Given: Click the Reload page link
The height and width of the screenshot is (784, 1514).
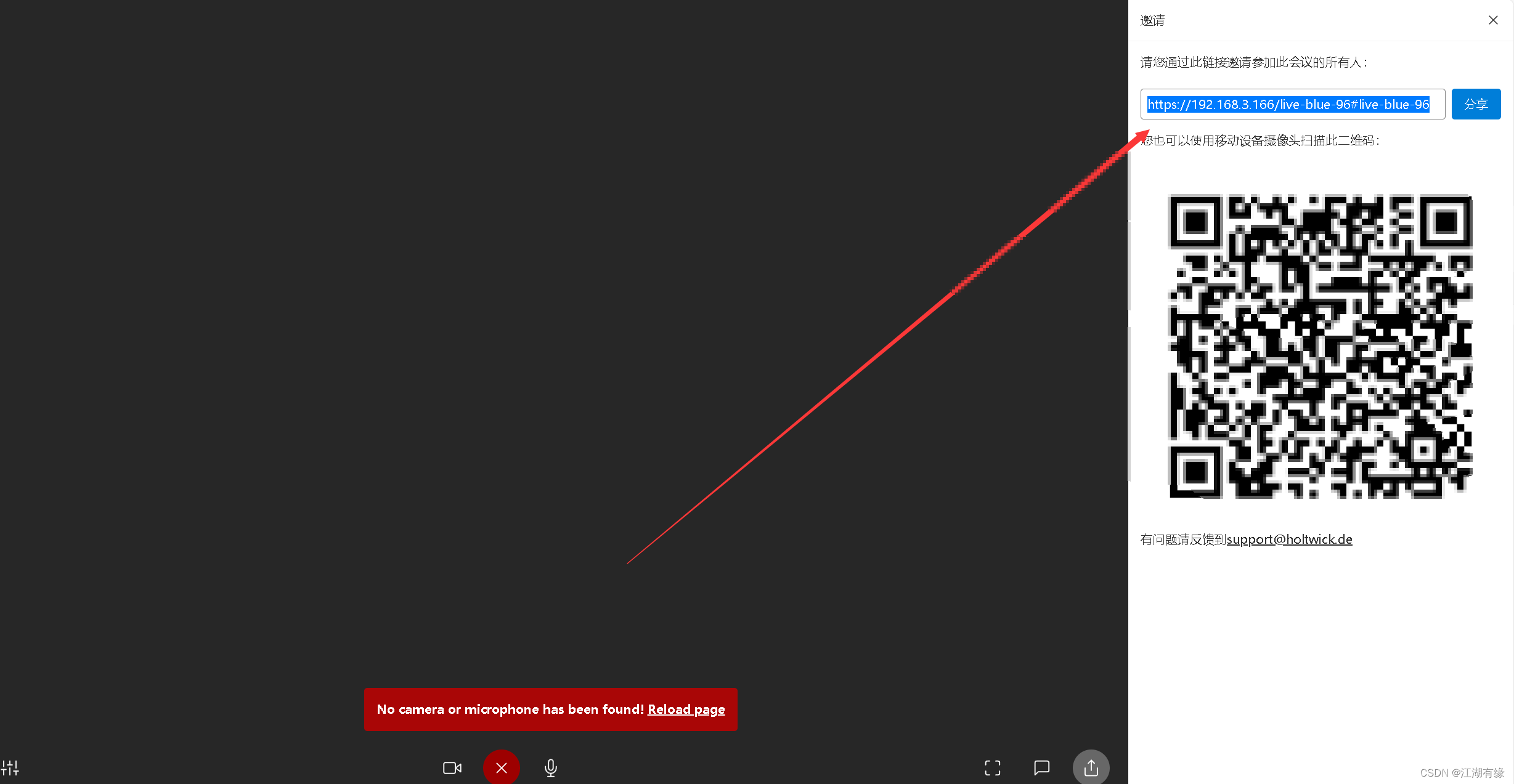Looking at the screenshot, I should 686,709.
